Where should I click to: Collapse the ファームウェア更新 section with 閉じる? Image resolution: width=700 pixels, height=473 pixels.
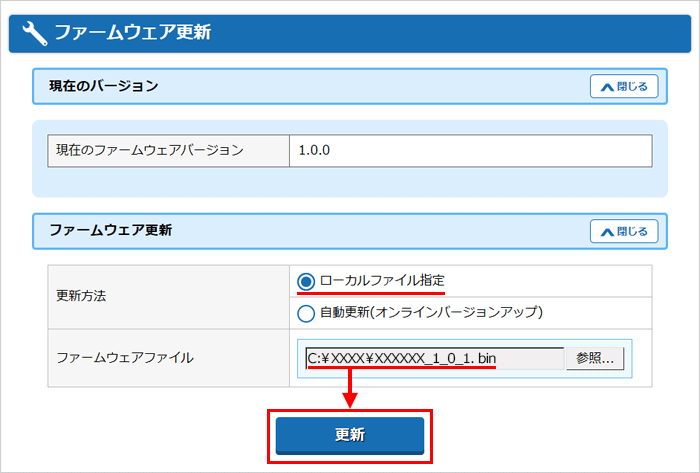(624, 232)
